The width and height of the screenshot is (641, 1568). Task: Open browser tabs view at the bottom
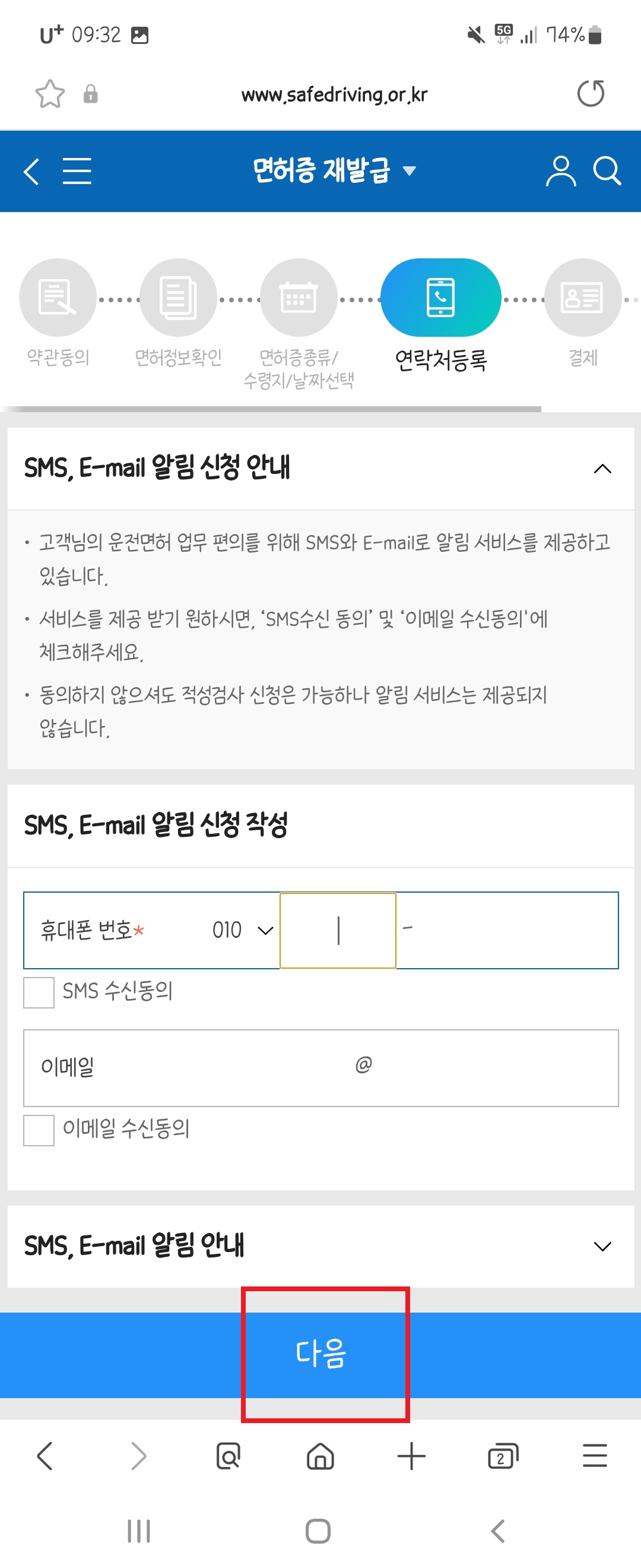502,1456
